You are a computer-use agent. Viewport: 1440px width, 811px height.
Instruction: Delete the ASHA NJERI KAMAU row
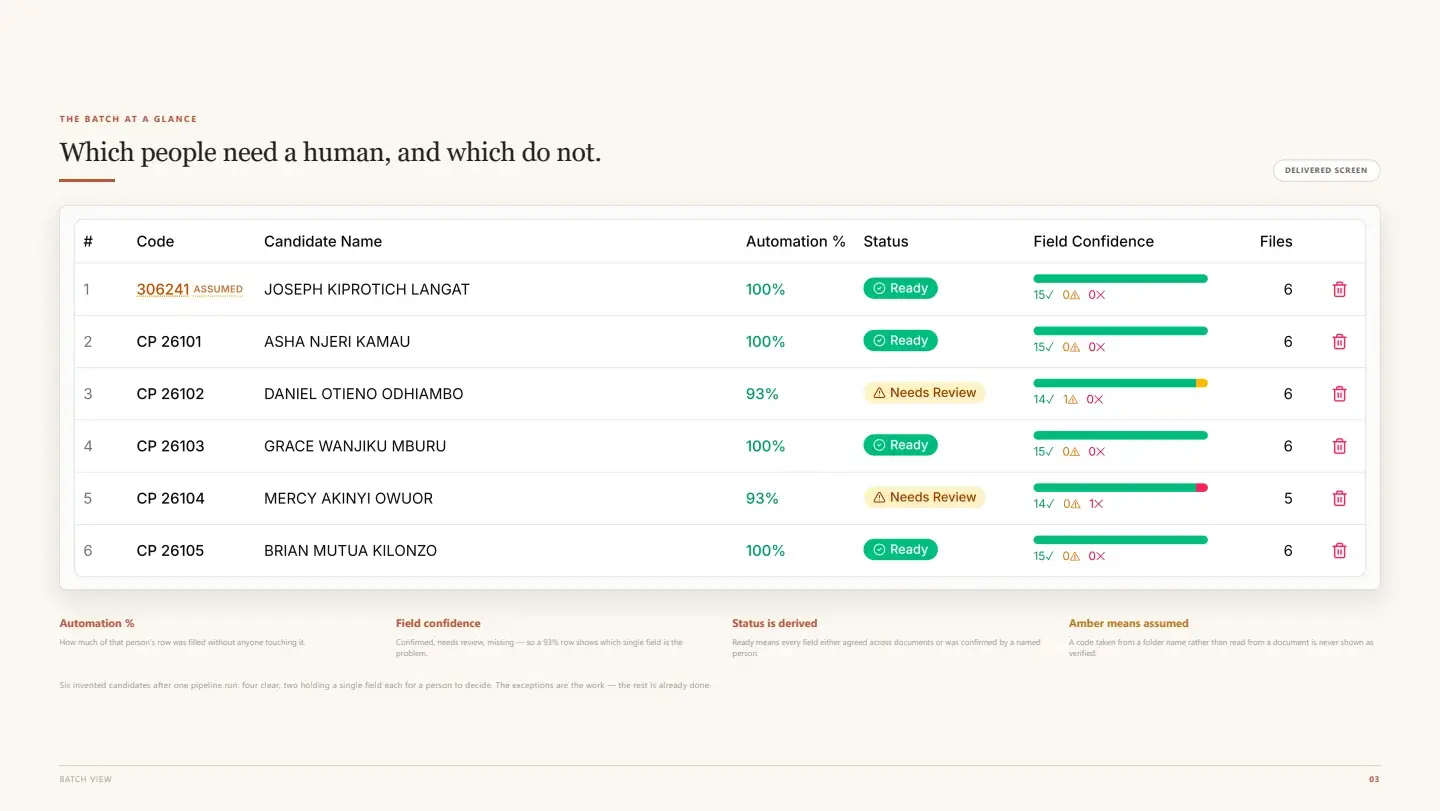(1340, 341)
